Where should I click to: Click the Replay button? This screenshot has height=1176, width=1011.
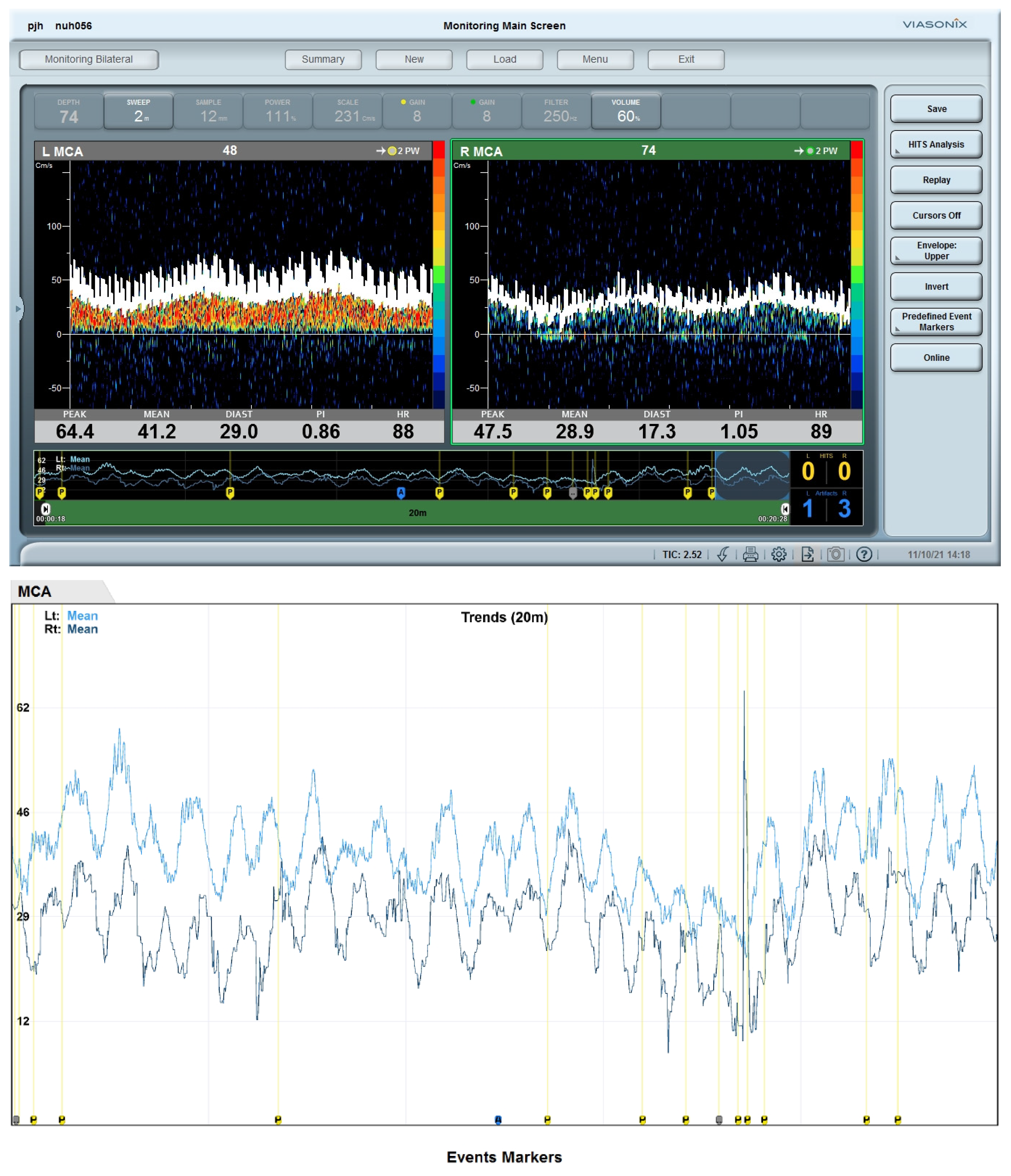pos(936,180)
